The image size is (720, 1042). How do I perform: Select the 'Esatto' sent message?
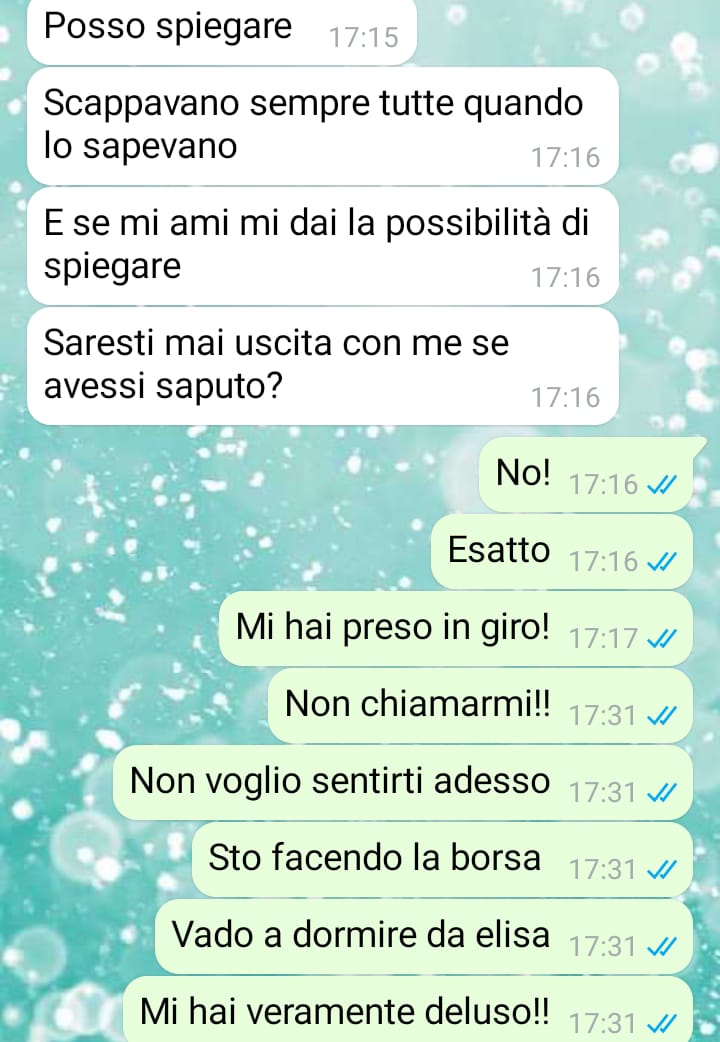(562, 551)
